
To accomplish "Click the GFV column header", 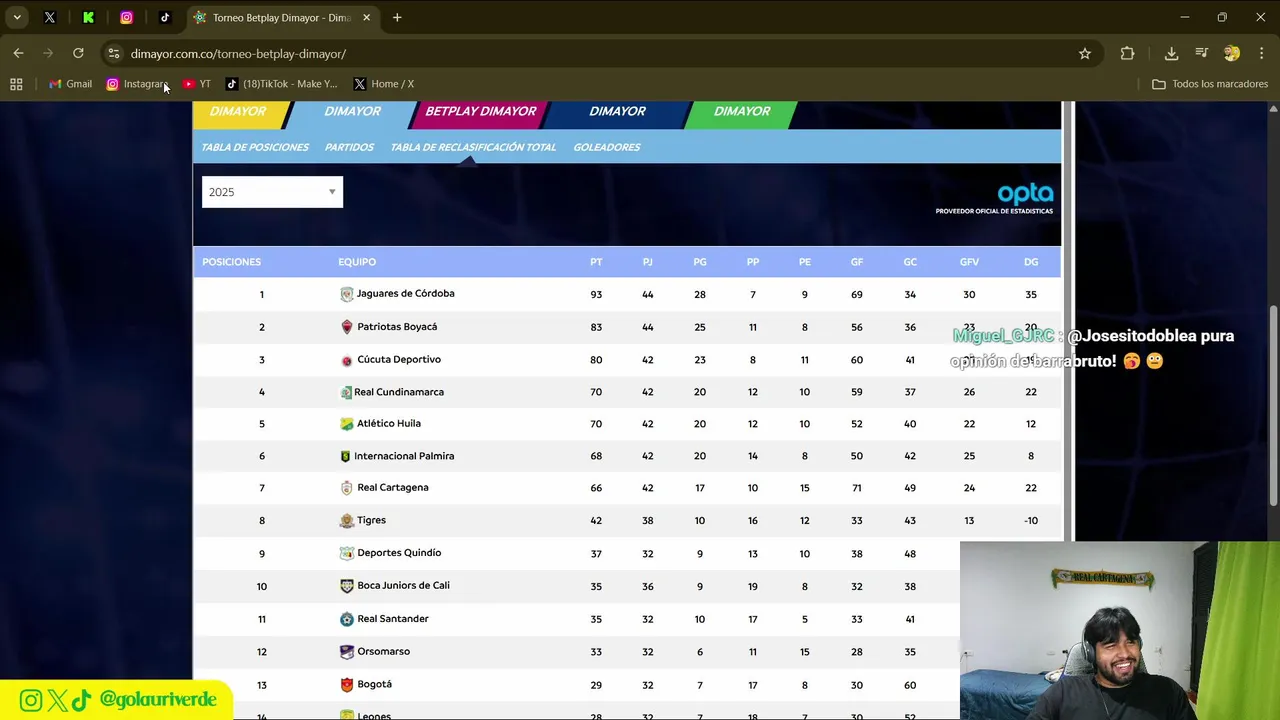I will pyautogui.click(x=969, y=262).
